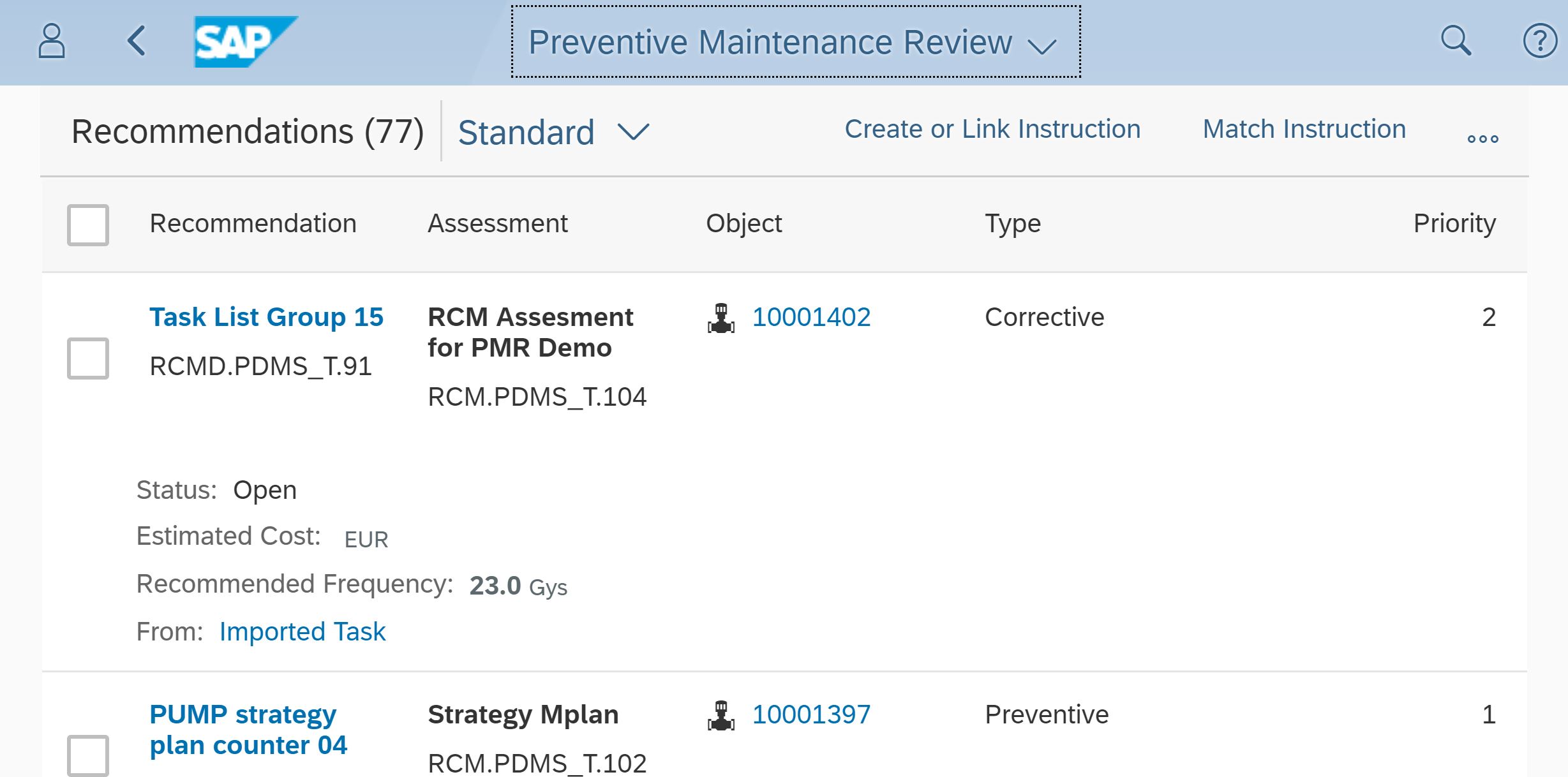Click the Imported Task link
Screen dimensions: 1568x777
[302, 631]
